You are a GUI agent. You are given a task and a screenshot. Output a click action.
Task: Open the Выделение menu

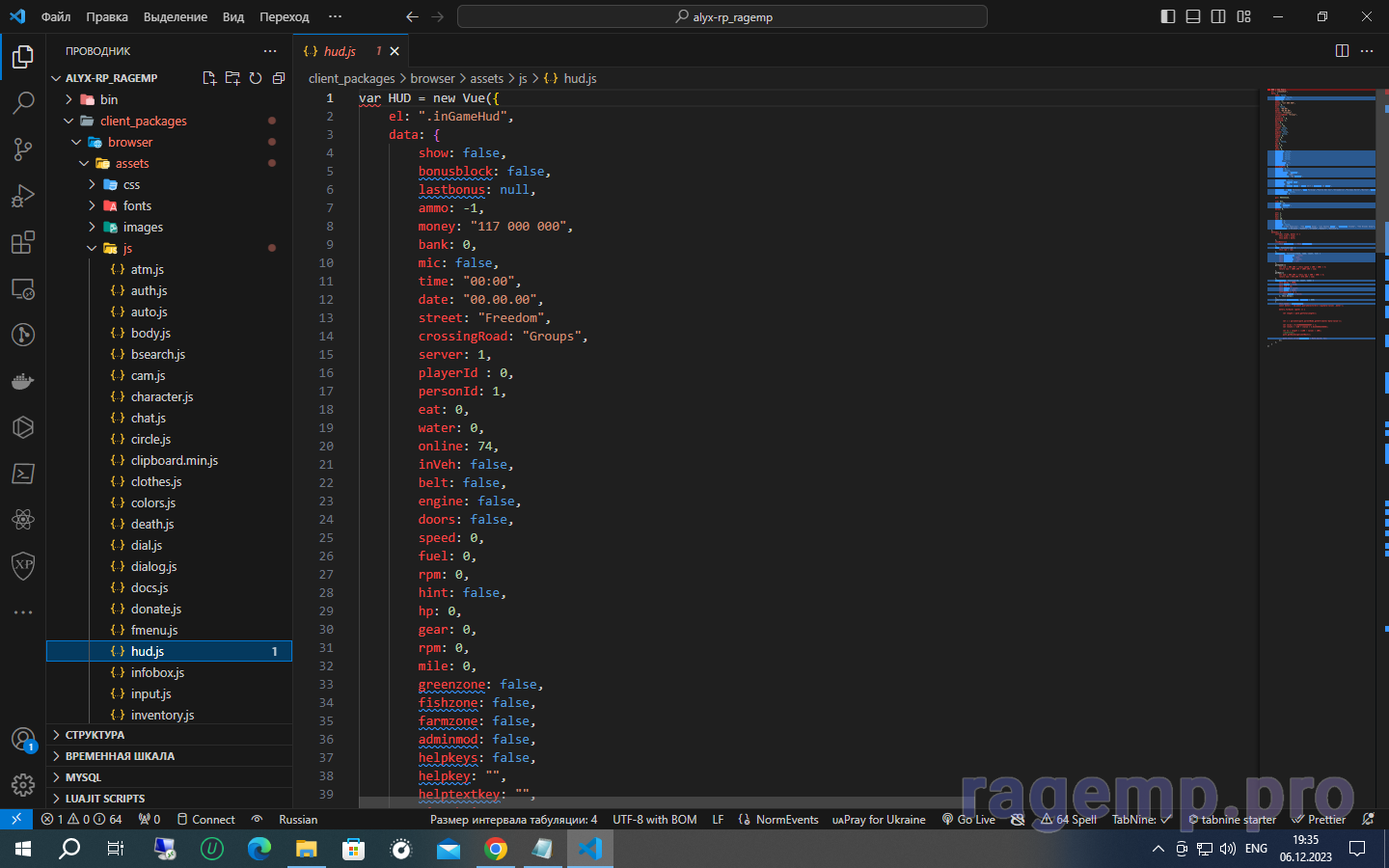pos(175,16)
